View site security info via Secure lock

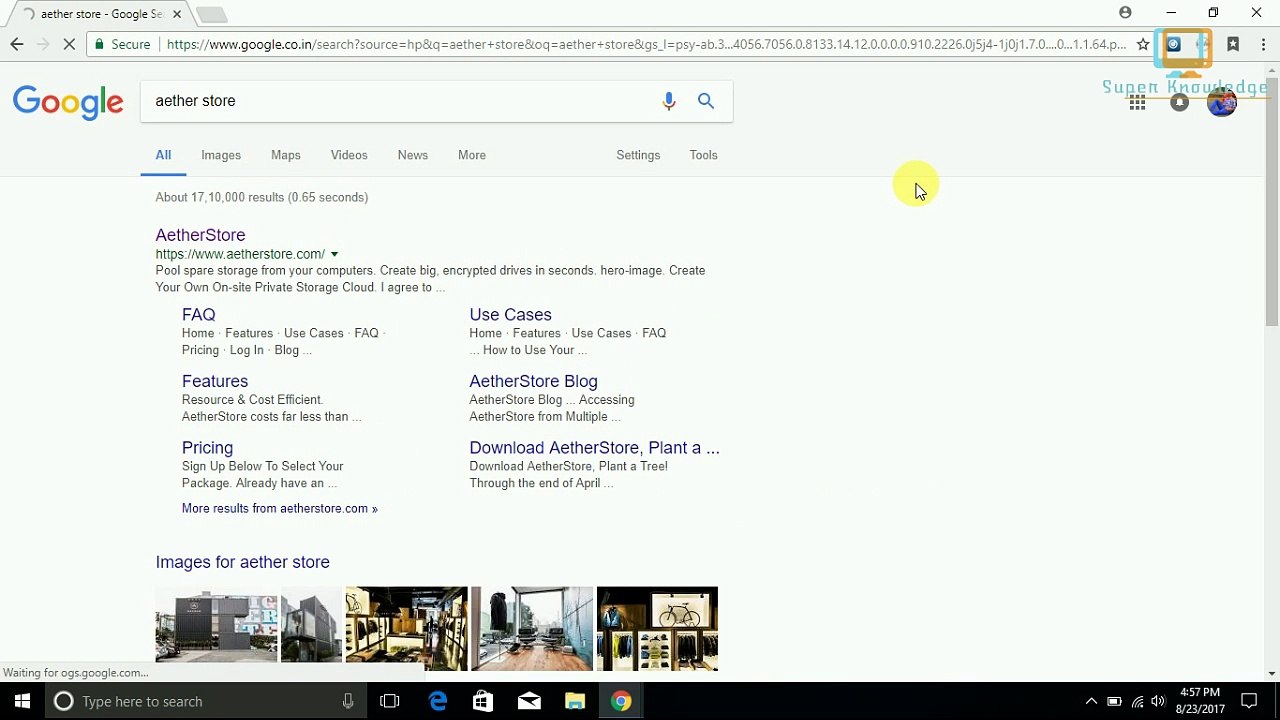(x=122, y=44)
